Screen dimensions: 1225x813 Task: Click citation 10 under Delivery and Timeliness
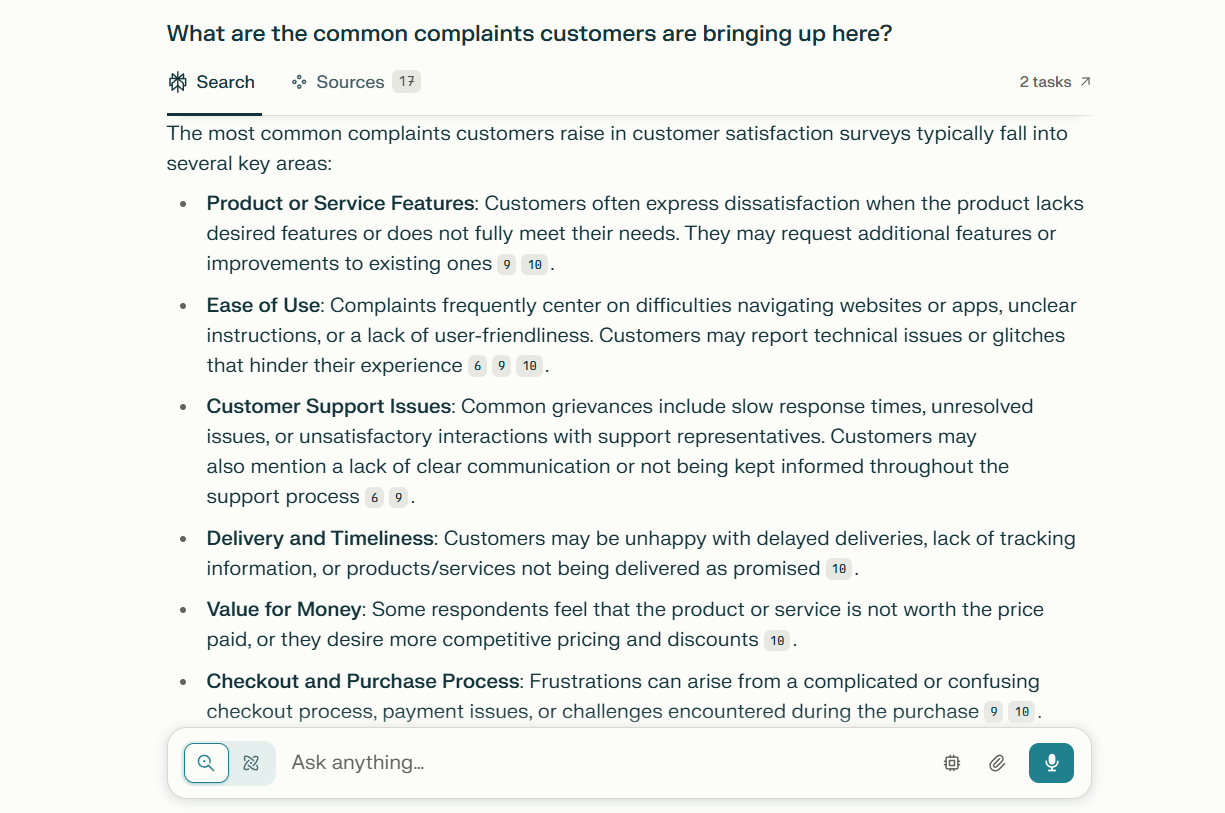839,569
